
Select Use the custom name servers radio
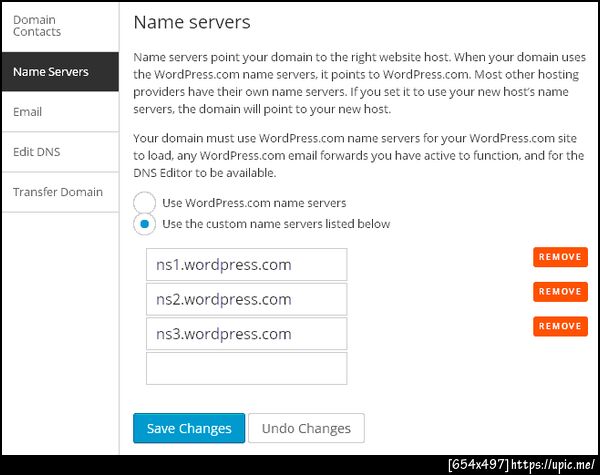coord(144,224)
